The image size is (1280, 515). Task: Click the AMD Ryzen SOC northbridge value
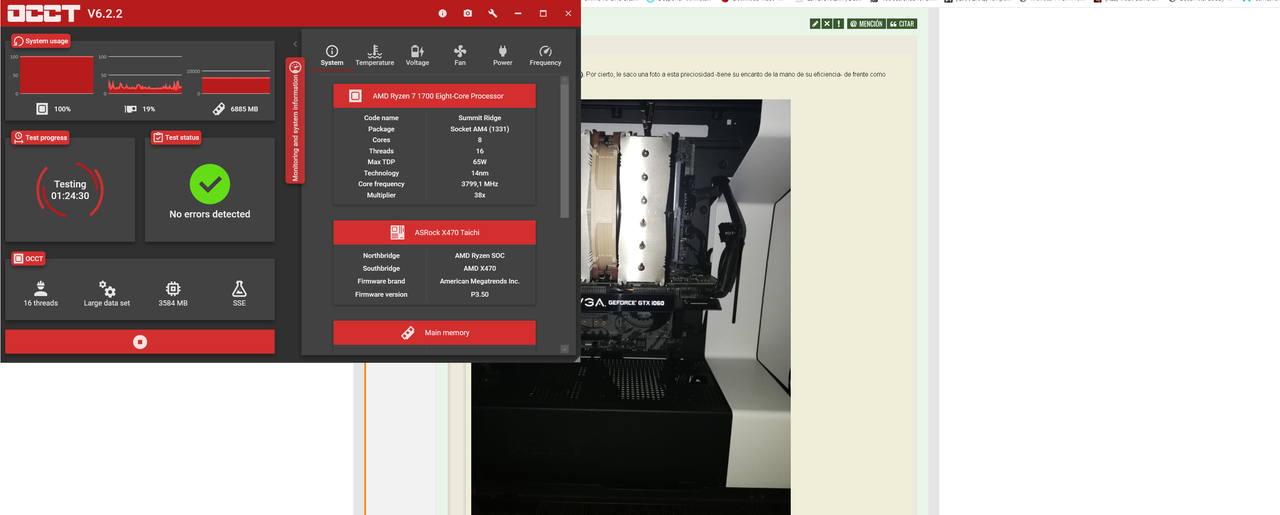[479, 255]
